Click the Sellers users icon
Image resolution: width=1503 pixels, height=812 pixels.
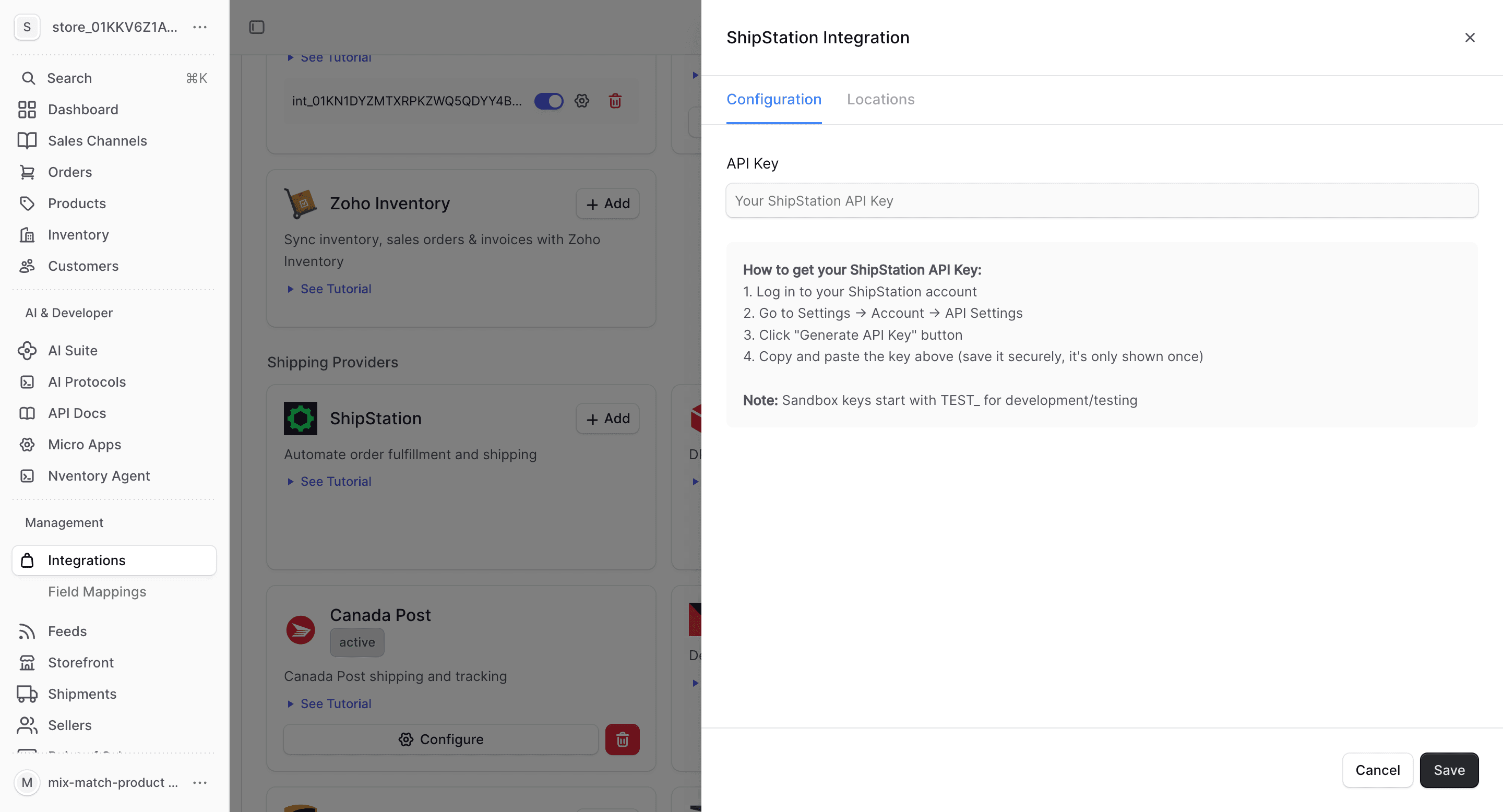(28, 725)
